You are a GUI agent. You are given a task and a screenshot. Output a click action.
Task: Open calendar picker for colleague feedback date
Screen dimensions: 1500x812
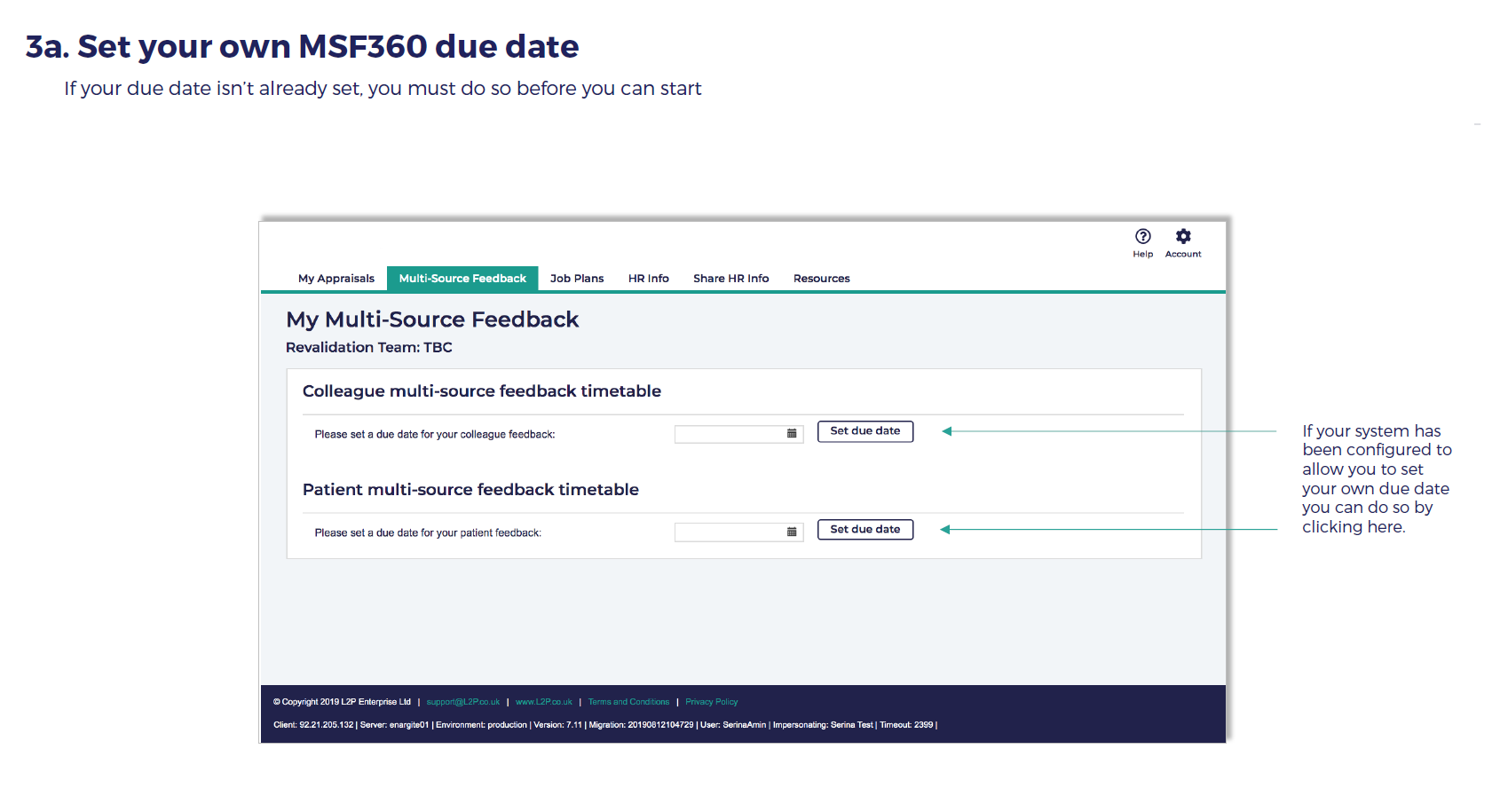792,434
